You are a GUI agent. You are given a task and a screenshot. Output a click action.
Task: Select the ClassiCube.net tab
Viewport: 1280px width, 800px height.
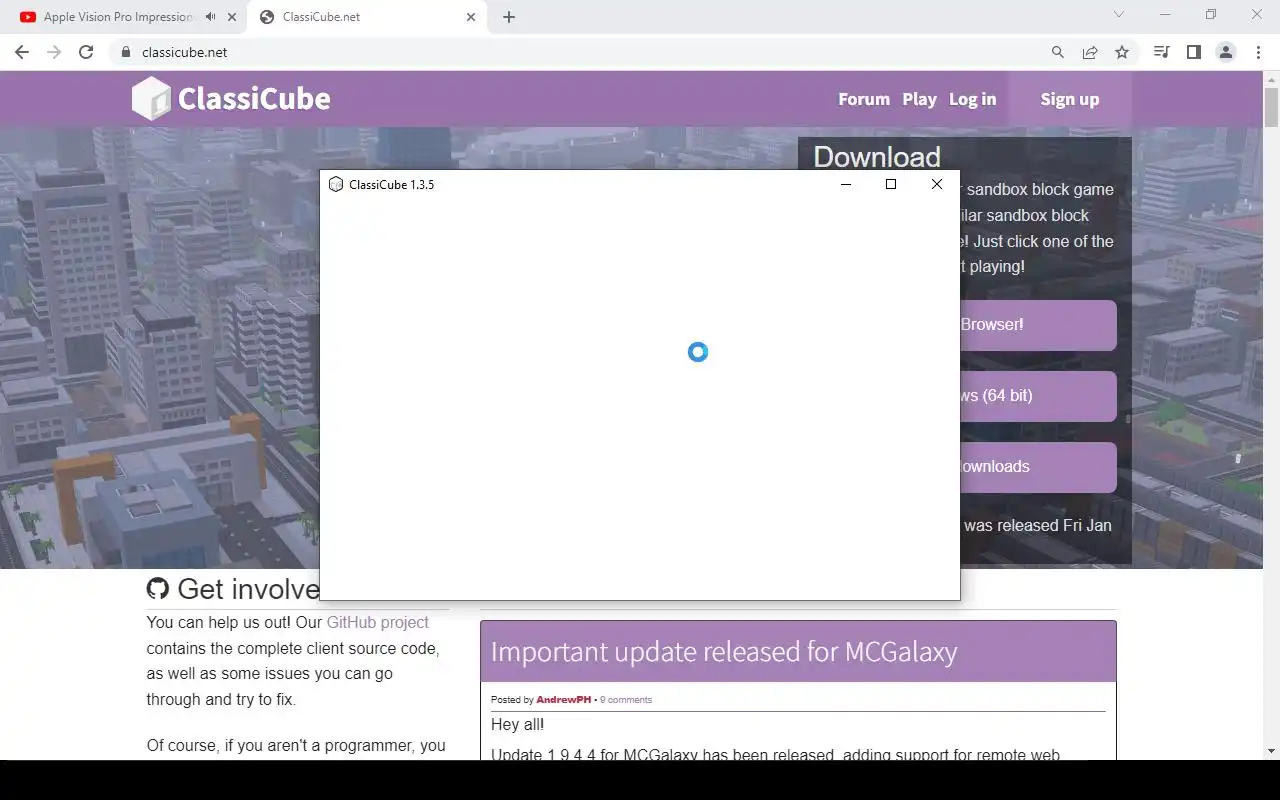click(365, 17)
